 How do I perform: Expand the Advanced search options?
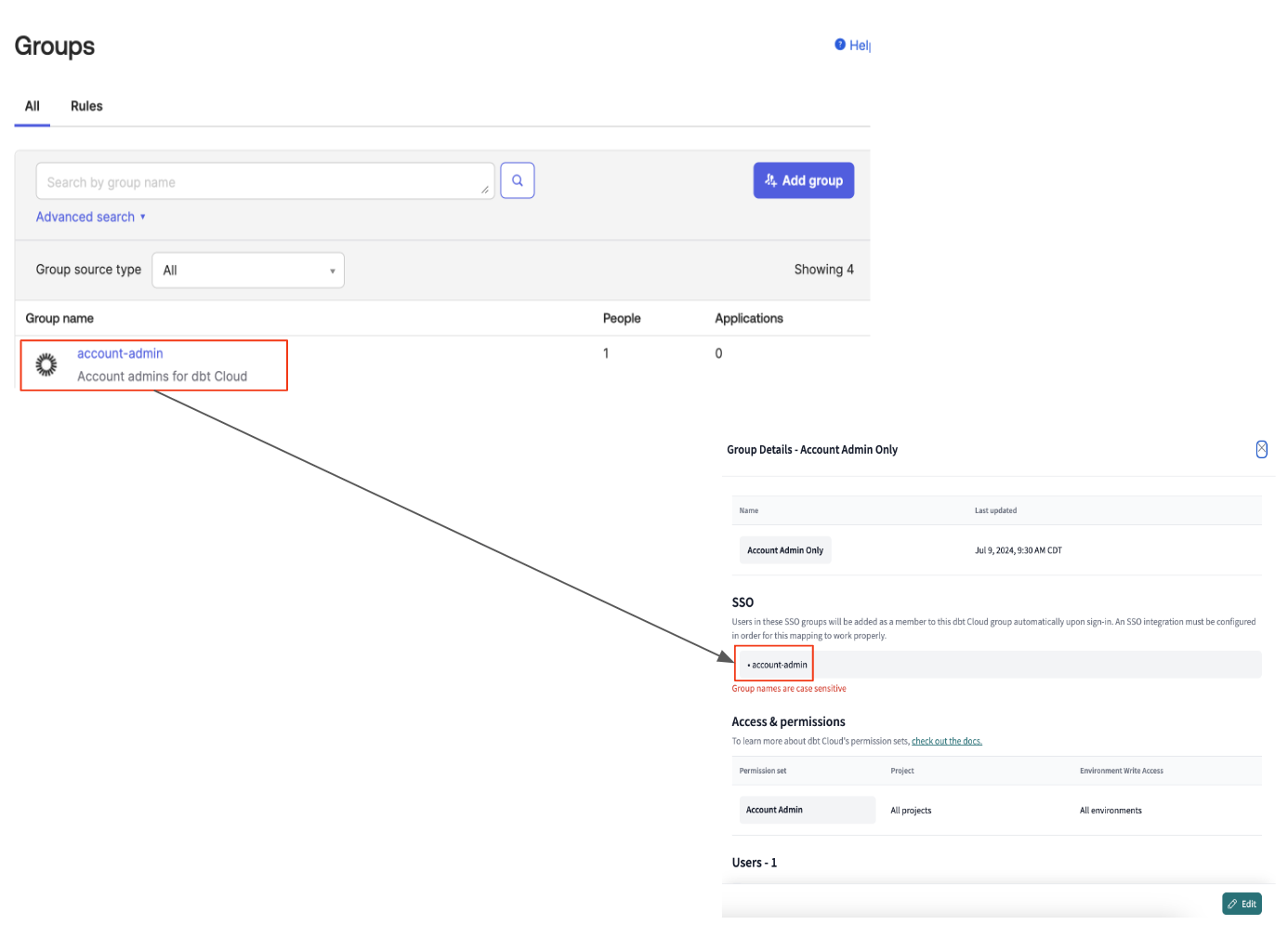(x=90, y=216)
